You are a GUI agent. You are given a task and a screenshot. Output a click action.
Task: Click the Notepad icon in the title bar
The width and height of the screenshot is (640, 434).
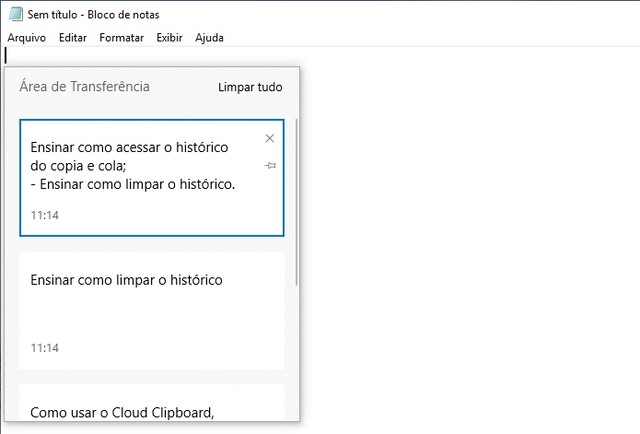pyautogui.click(x=16, y=14)
